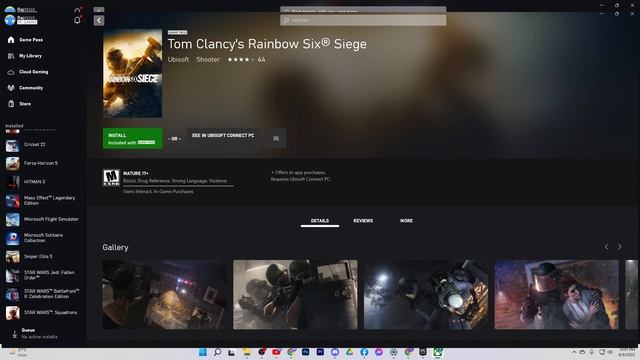This screenshot has height=360, width=640.
Task: Open the Shooter genre link
Action: [x=208, y=60]
